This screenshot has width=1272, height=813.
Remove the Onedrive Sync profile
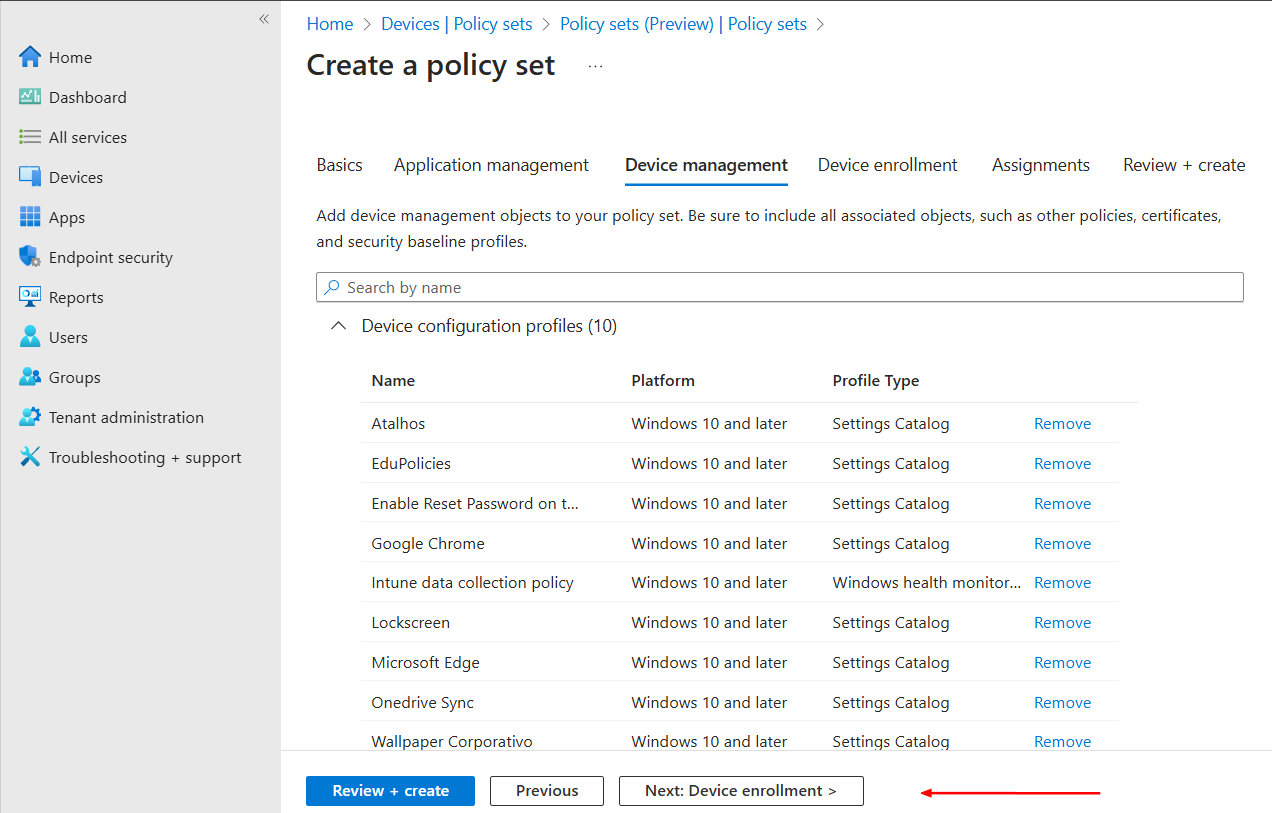tap(1062, 703)
